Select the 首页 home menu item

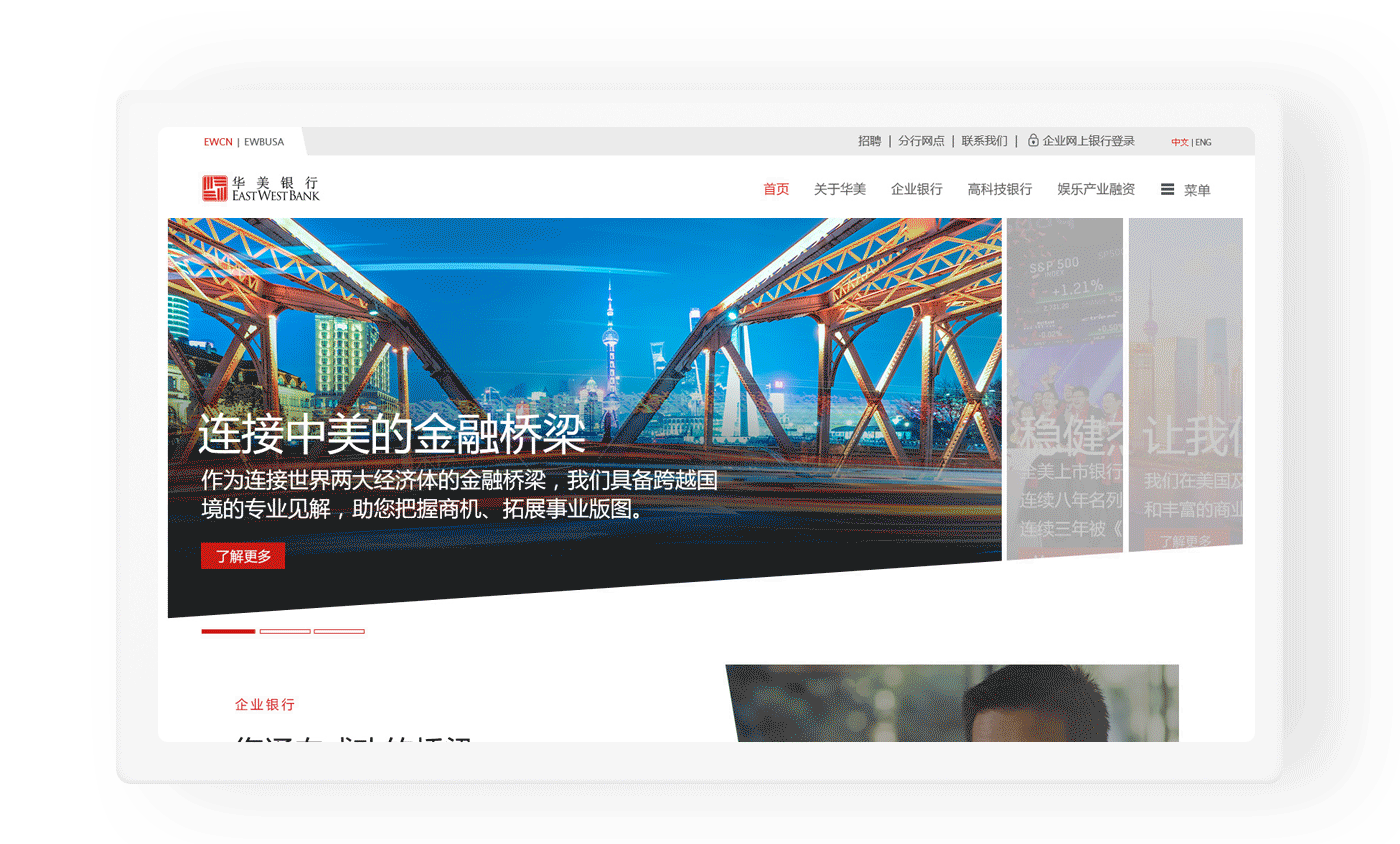pos(776,189)
